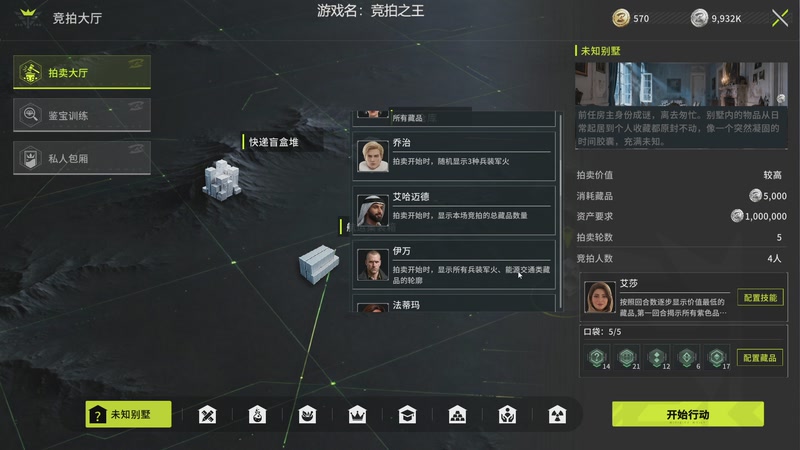Switch to 鉴宝训练 tab

click(x=82, y=115)
